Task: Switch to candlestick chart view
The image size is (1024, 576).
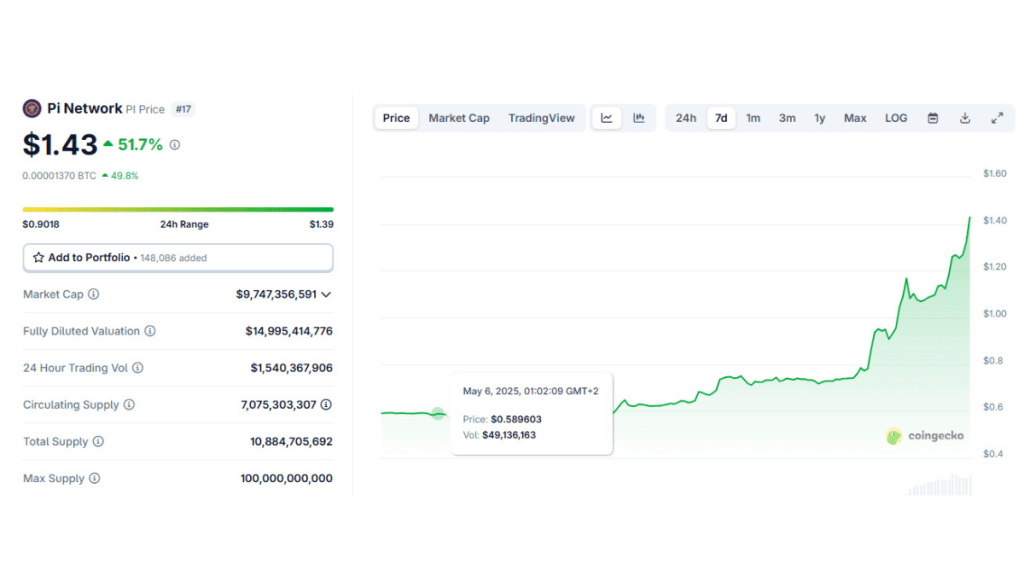Action: [639, 118]
